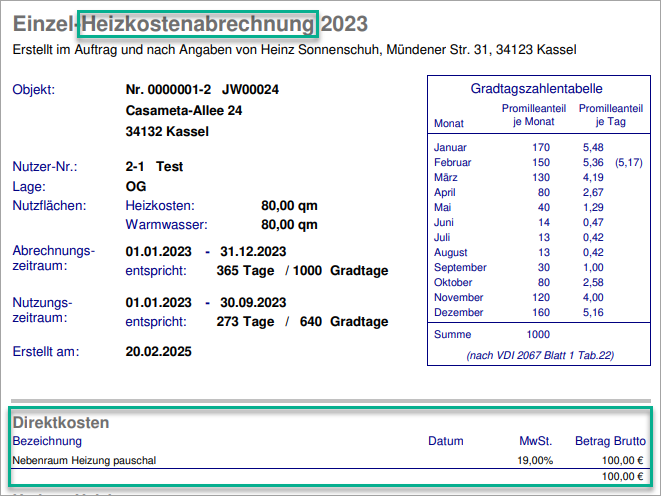Click the value '1,00' for September

593,268
